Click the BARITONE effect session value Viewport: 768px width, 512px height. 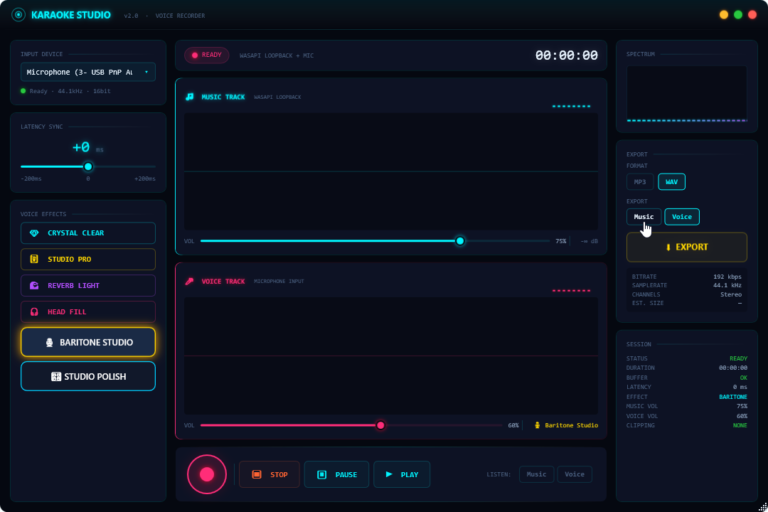733,397
